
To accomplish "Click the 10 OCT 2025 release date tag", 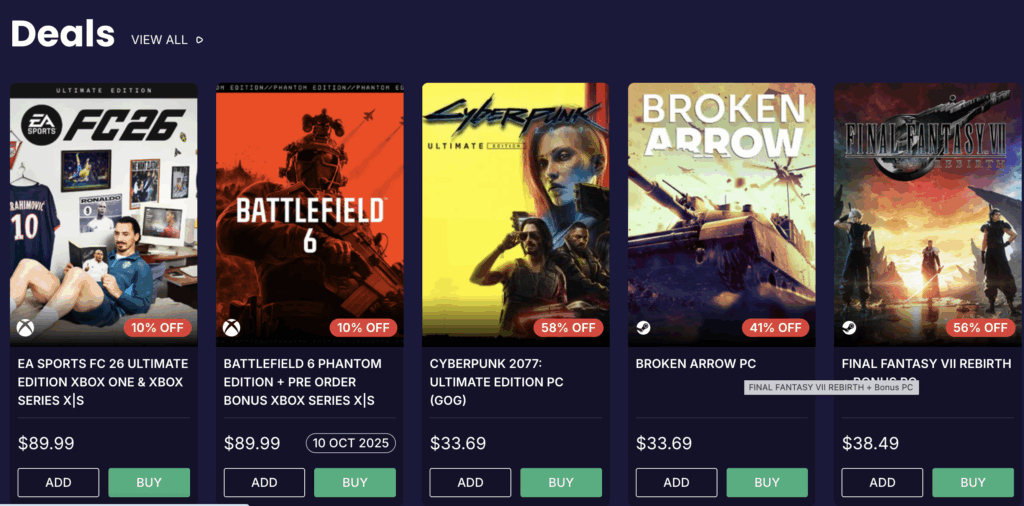I will [351, 443].
